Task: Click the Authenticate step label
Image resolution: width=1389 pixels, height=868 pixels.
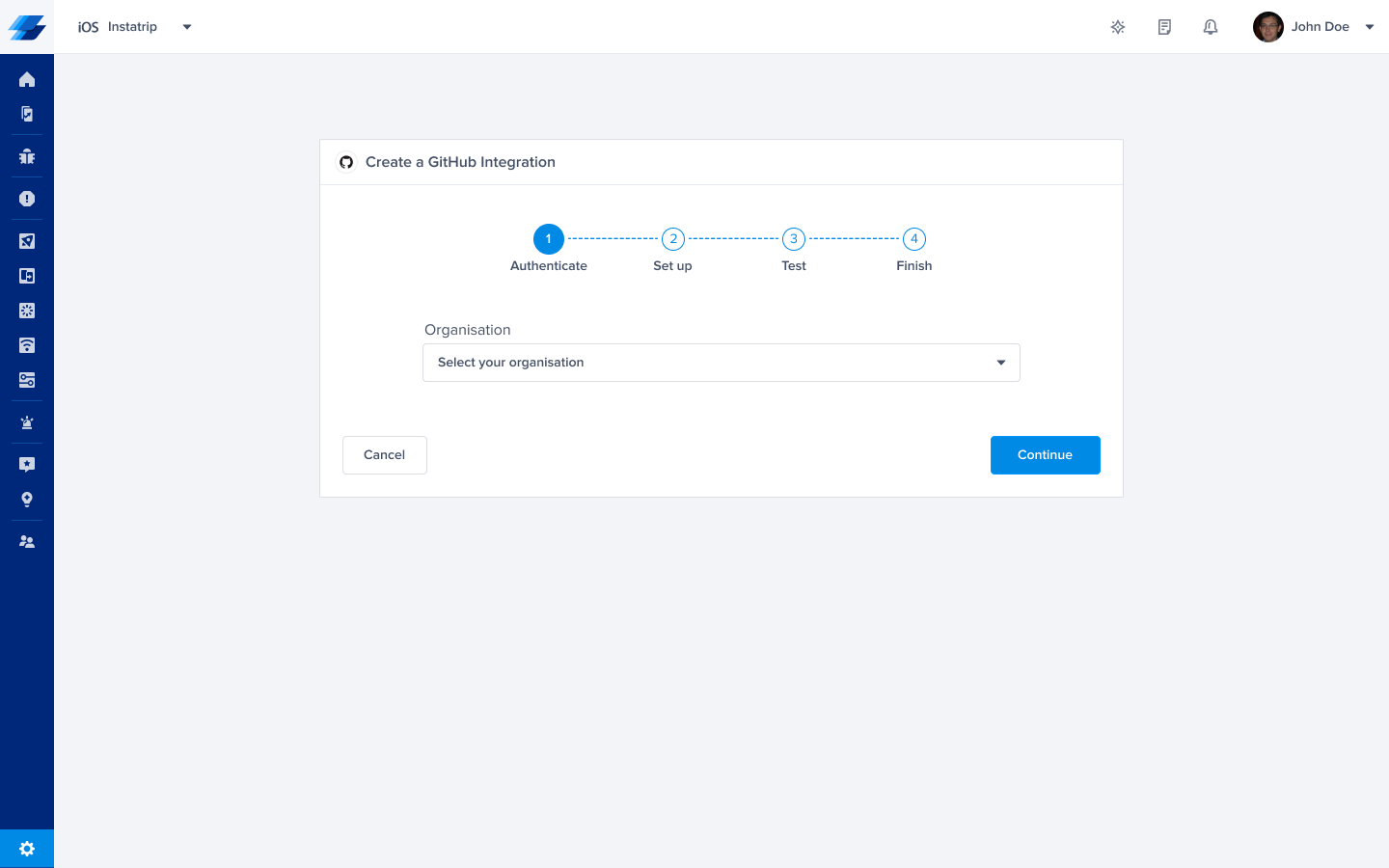Action: [549, 266]
